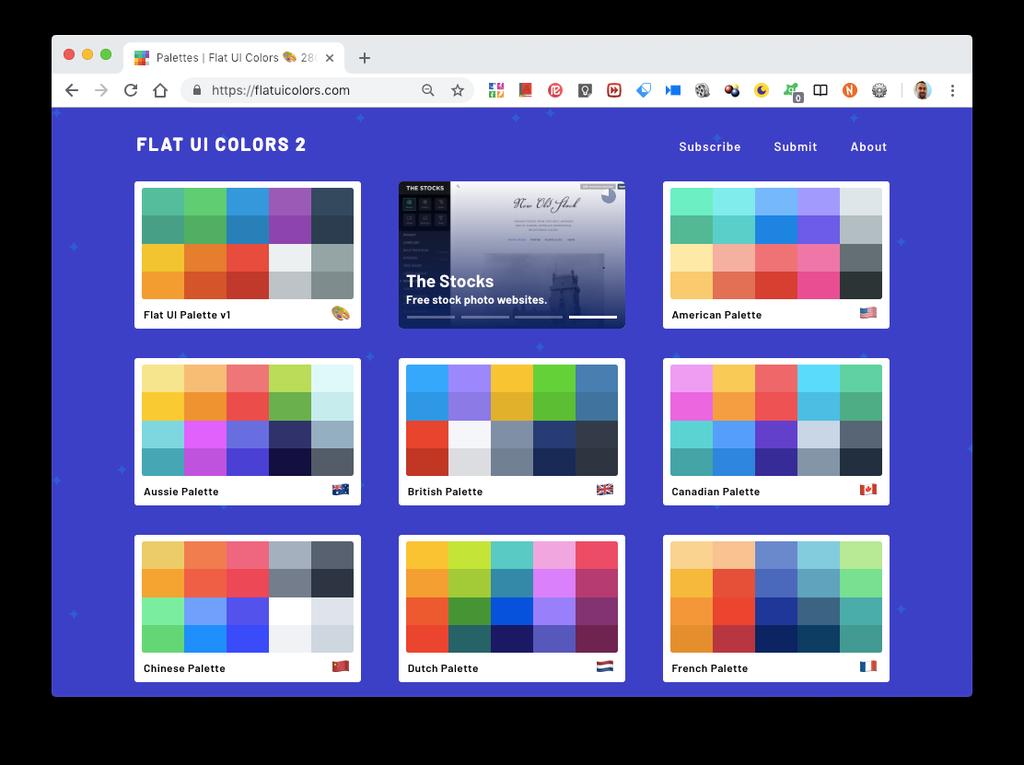
Task: Open the red circle swirl extension
Action: (555, 90)
